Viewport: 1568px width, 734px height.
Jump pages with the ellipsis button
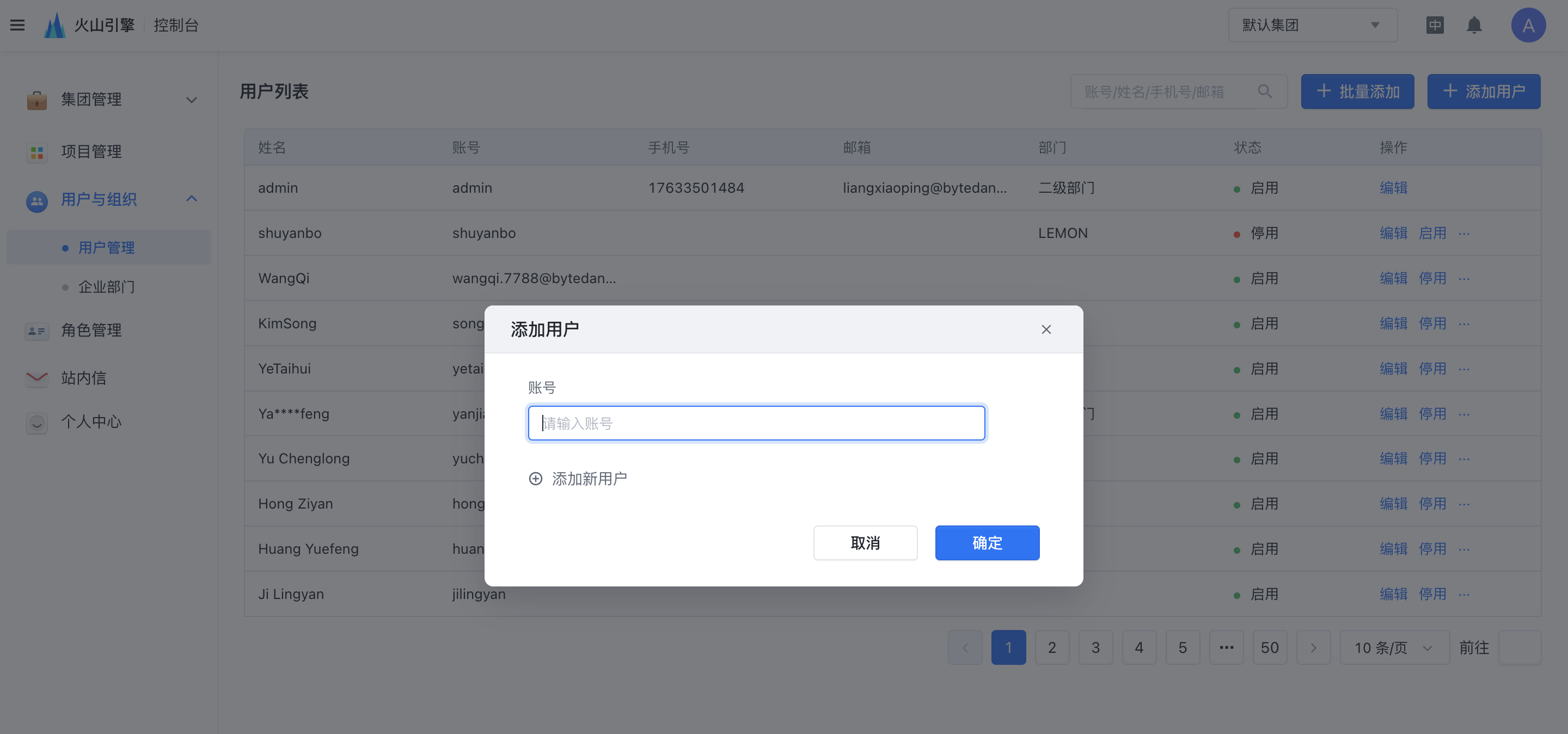pyautogui.click(x=1226, y=647)
